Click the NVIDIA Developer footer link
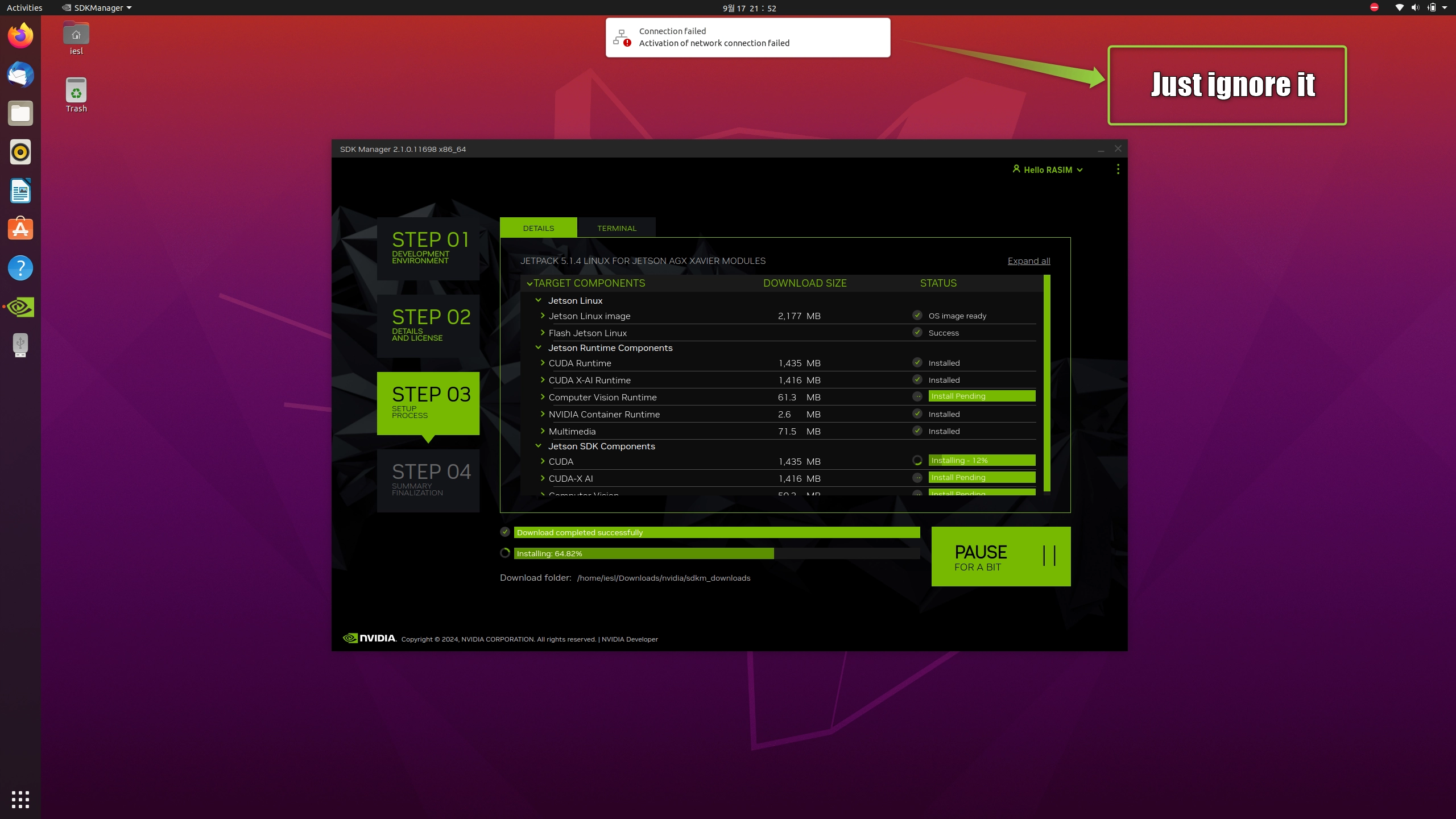Image resolution: width=1456 pixels, height=819 pixels. 630,639
